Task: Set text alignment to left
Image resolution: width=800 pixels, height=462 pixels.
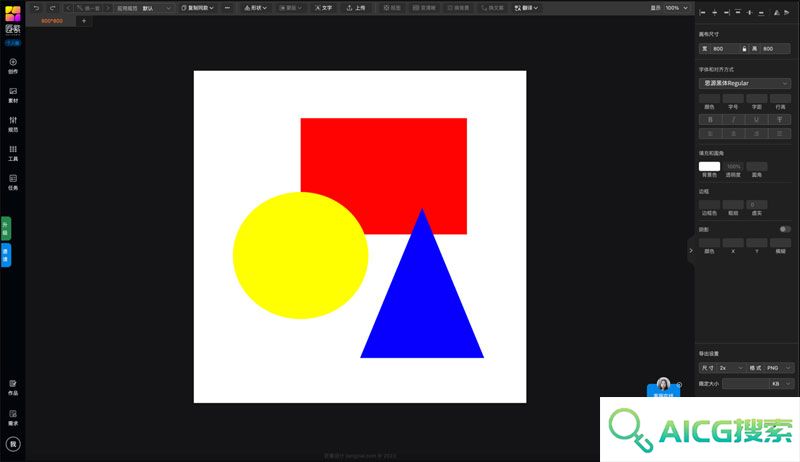Action: click(x=710, y=134)
